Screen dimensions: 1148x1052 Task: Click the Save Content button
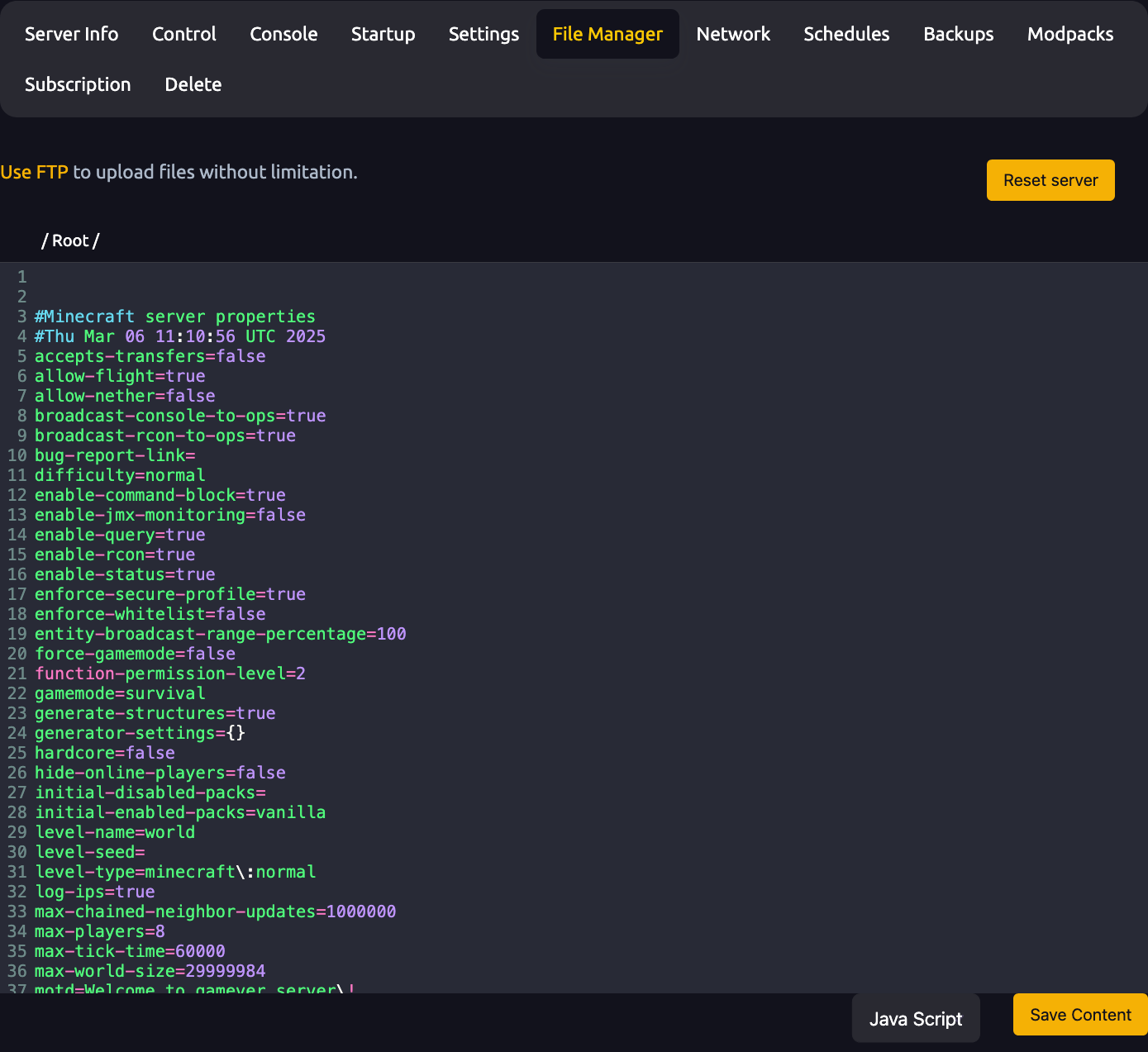pyautogui.click(x=1079, y=1014)
